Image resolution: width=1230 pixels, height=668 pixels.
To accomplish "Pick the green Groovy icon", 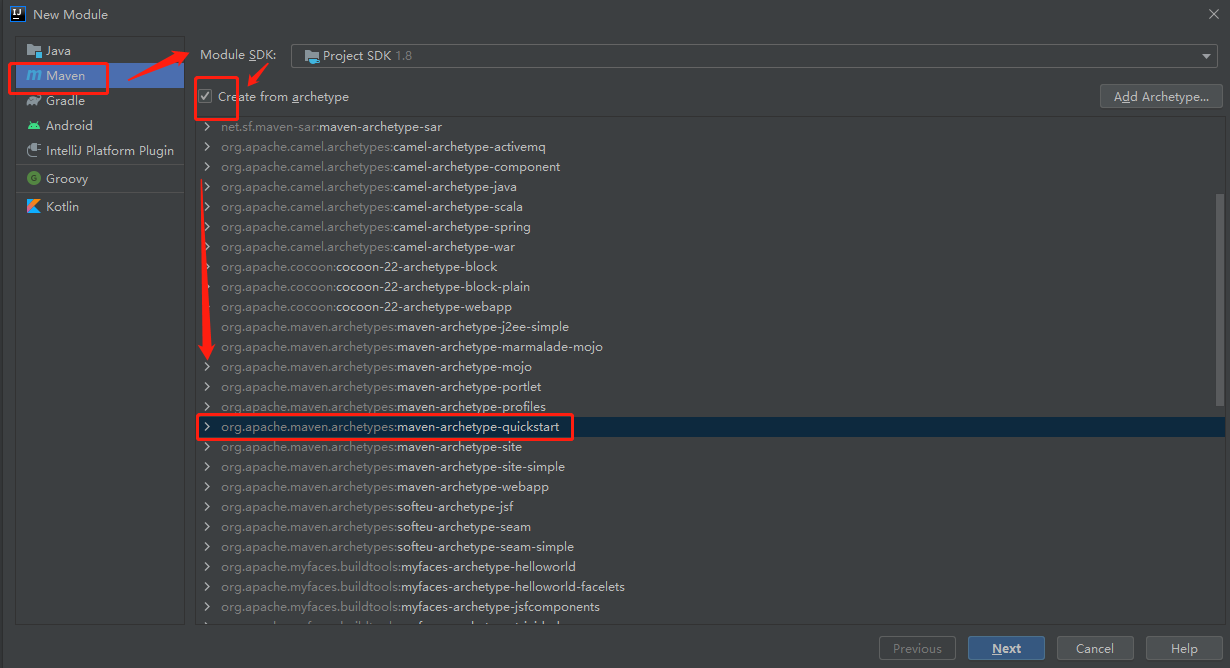I will pos(34,178).
